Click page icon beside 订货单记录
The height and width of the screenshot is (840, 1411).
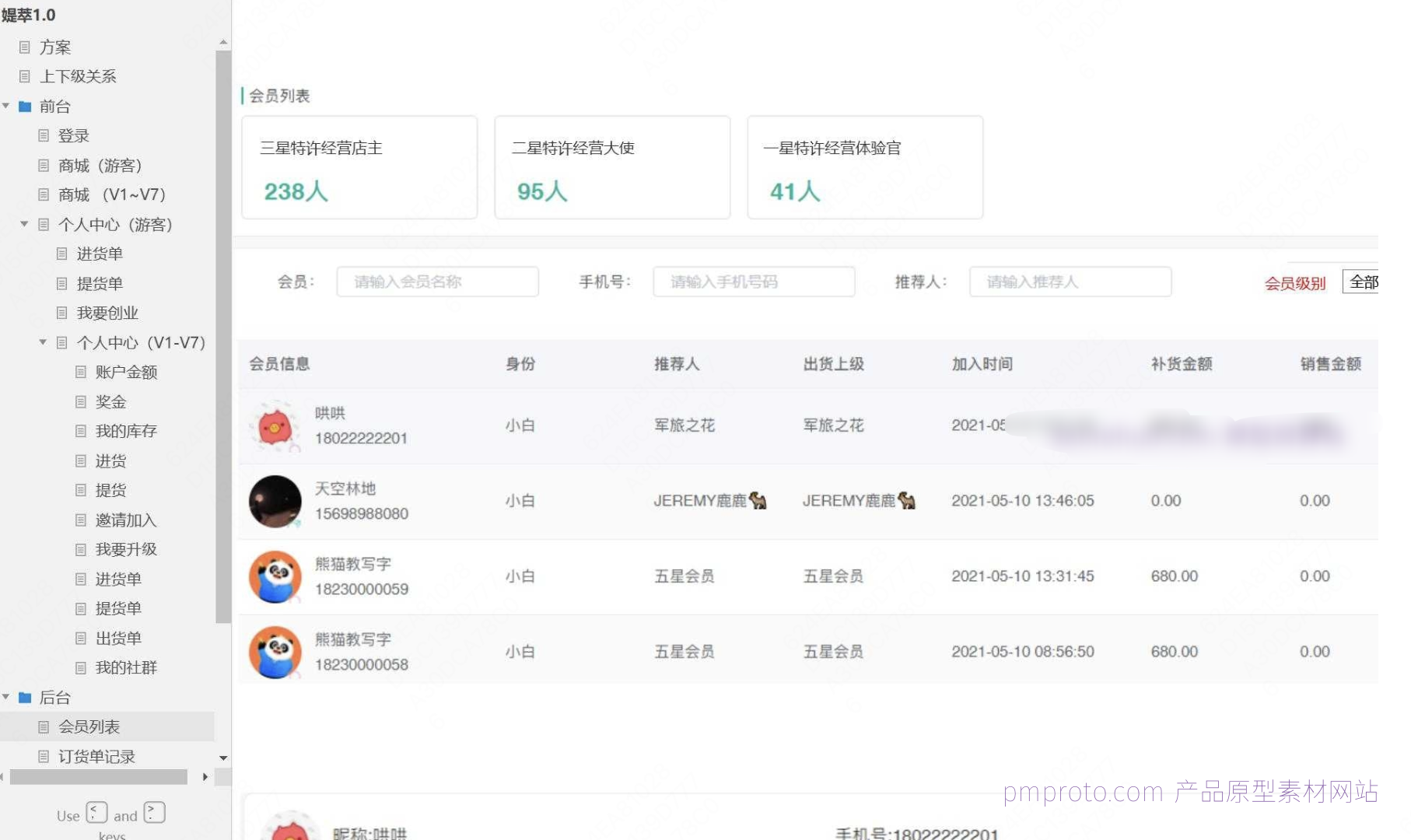point(44,756)
